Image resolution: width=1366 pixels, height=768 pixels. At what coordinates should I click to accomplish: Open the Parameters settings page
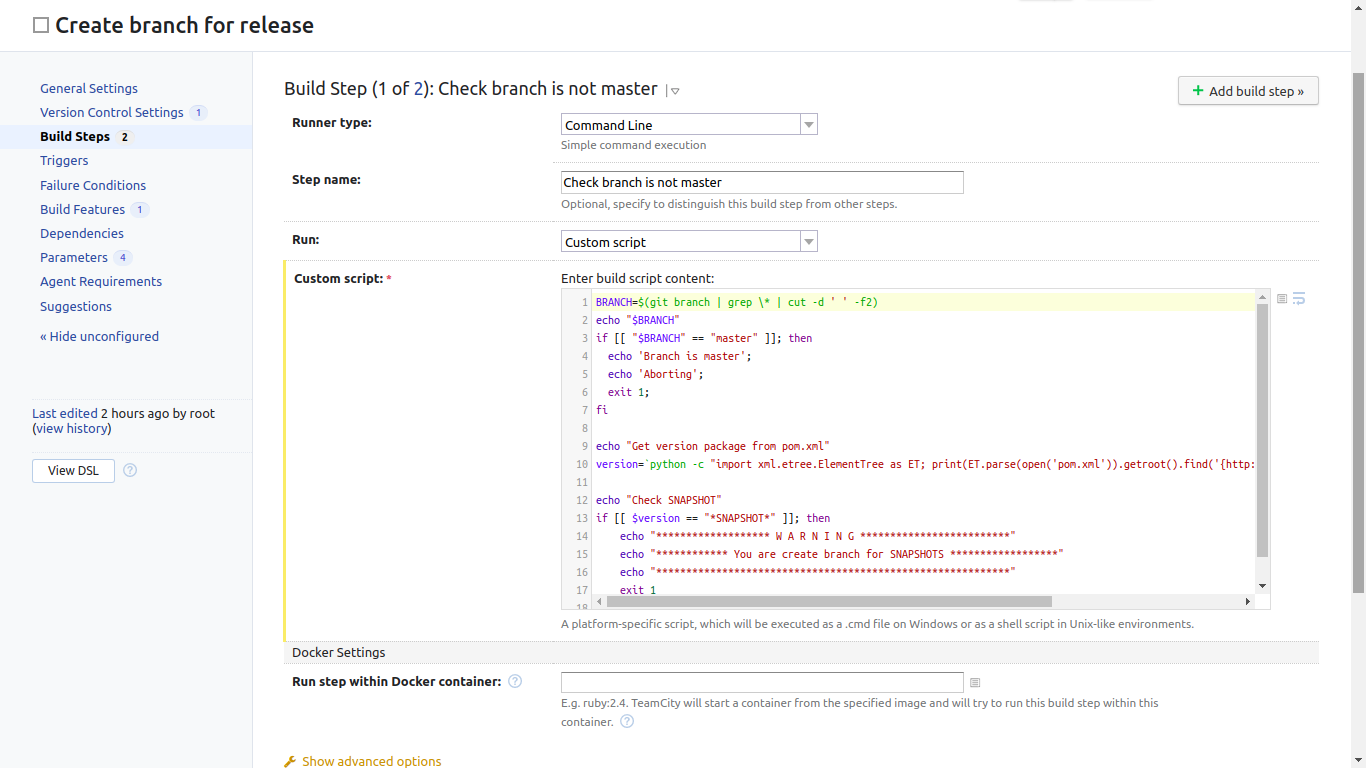click(x=74, y=257)
